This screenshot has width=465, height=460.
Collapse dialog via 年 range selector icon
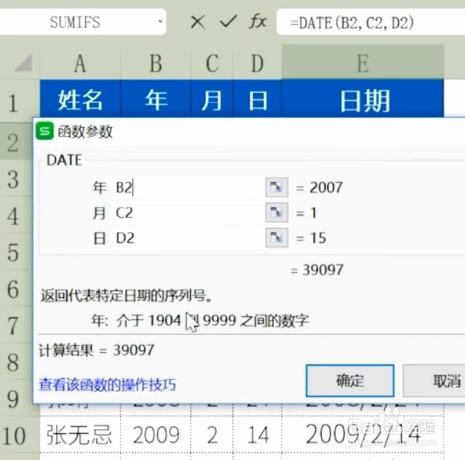click(277, 187)
